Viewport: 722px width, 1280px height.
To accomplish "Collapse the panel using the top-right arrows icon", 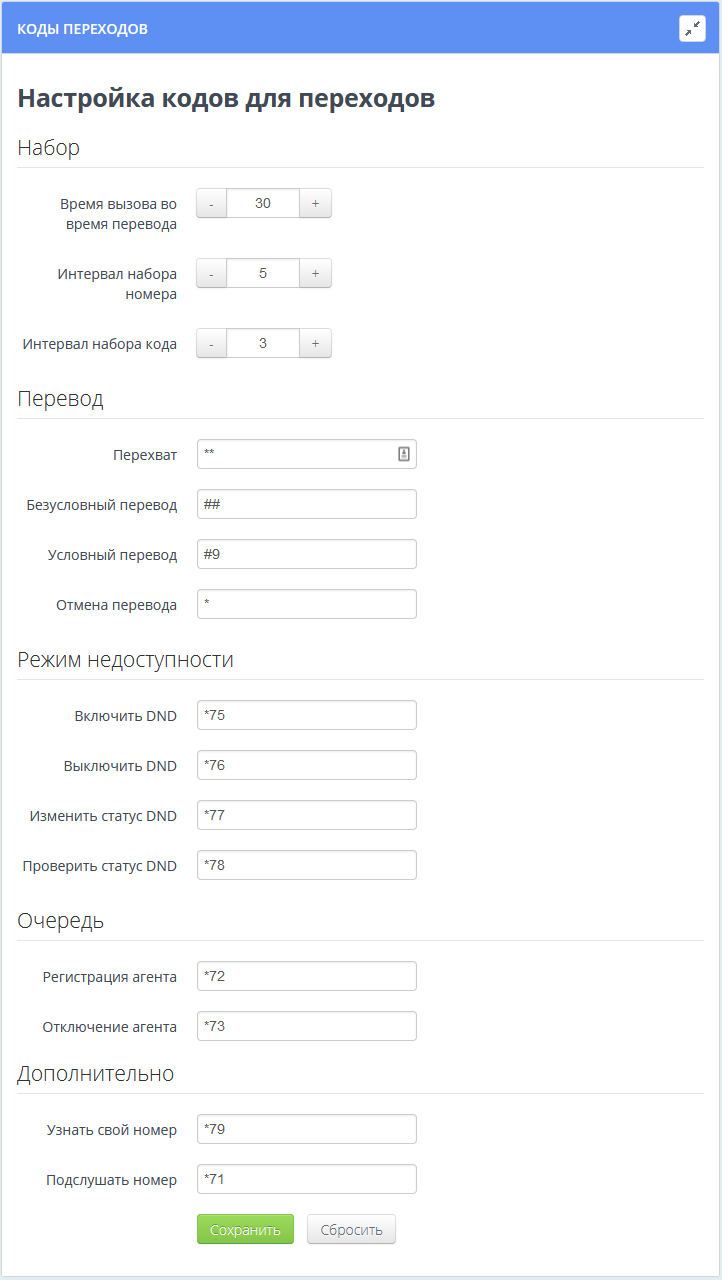I will [692, 29].
